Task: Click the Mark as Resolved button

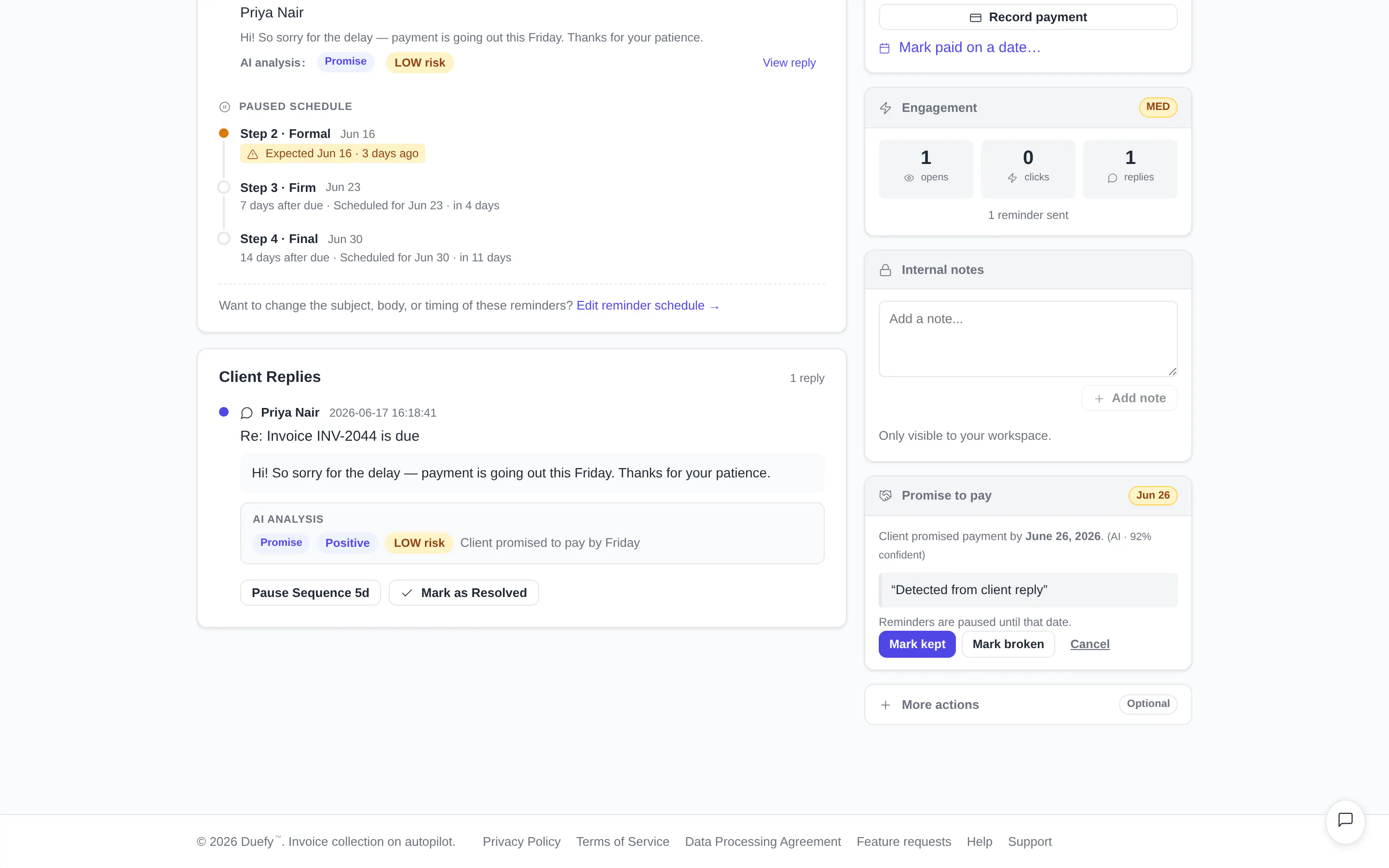Action: coord(463,593)
